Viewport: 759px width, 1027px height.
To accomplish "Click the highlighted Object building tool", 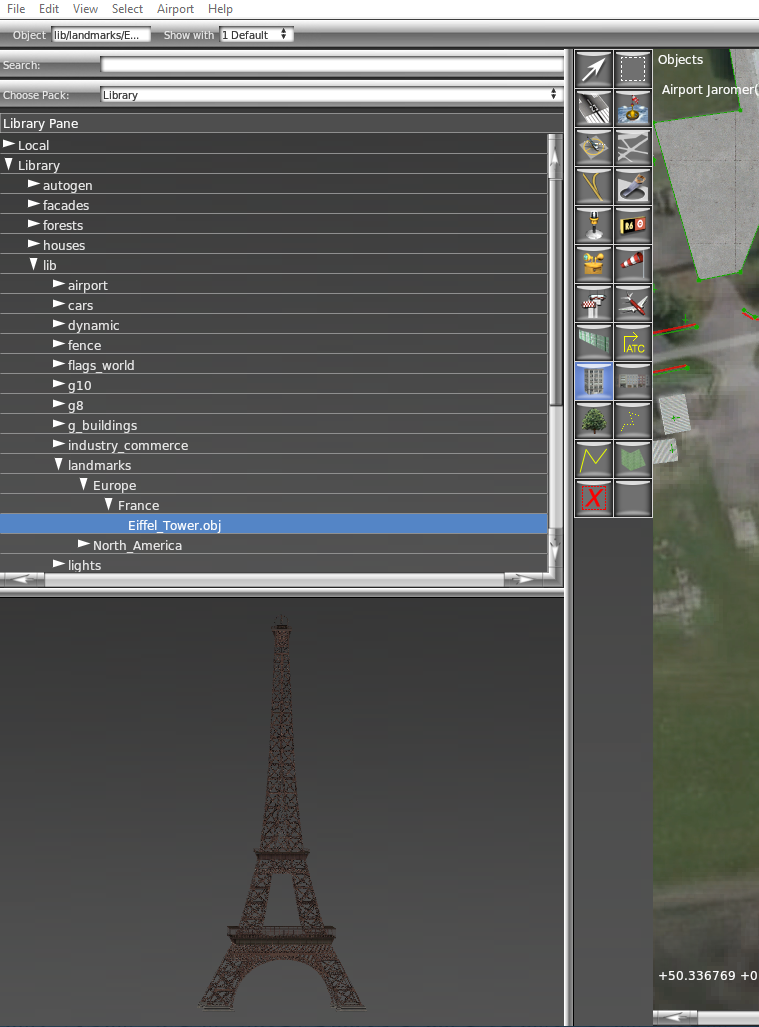I will tap(593, 381).
